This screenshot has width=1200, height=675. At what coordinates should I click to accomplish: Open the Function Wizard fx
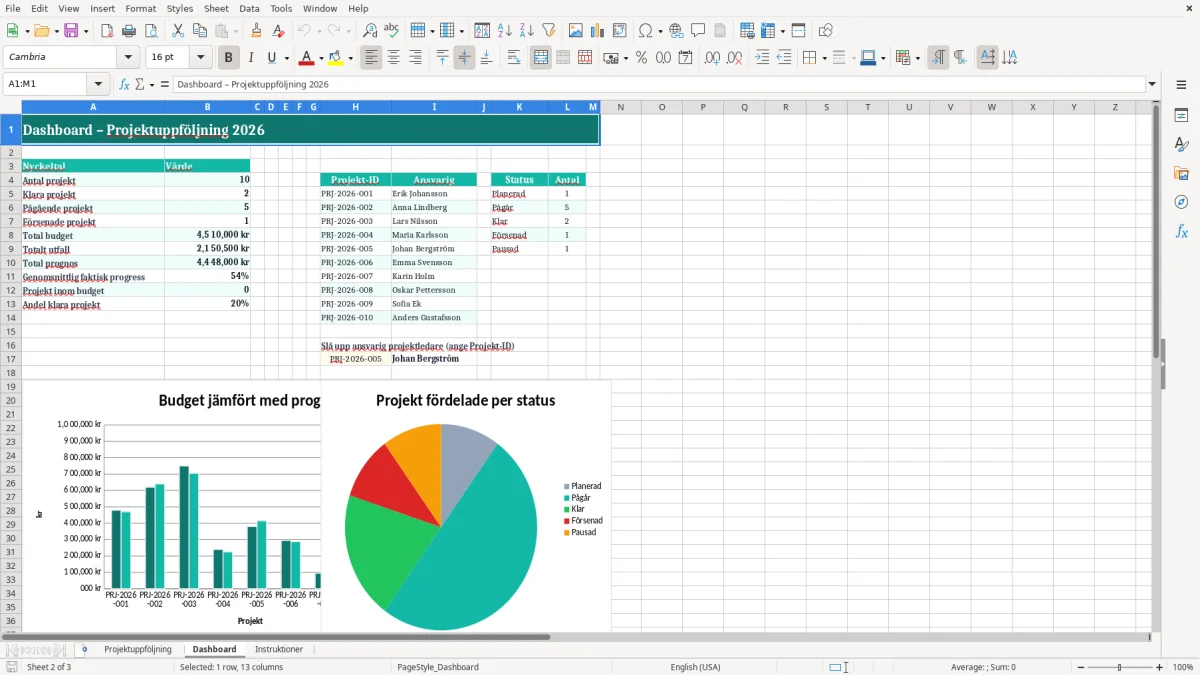coord(125,85)
